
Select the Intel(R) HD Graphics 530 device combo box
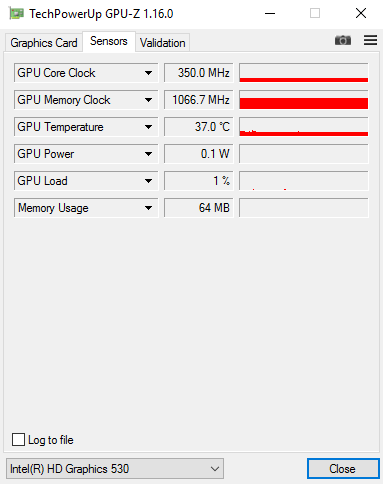115,468
